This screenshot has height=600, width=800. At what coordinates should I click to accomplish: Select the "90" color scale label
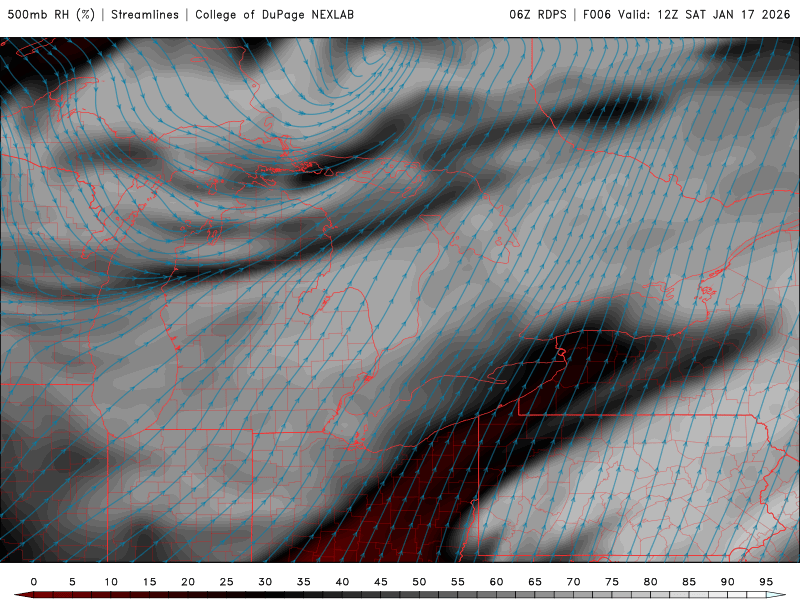point(727,582)
